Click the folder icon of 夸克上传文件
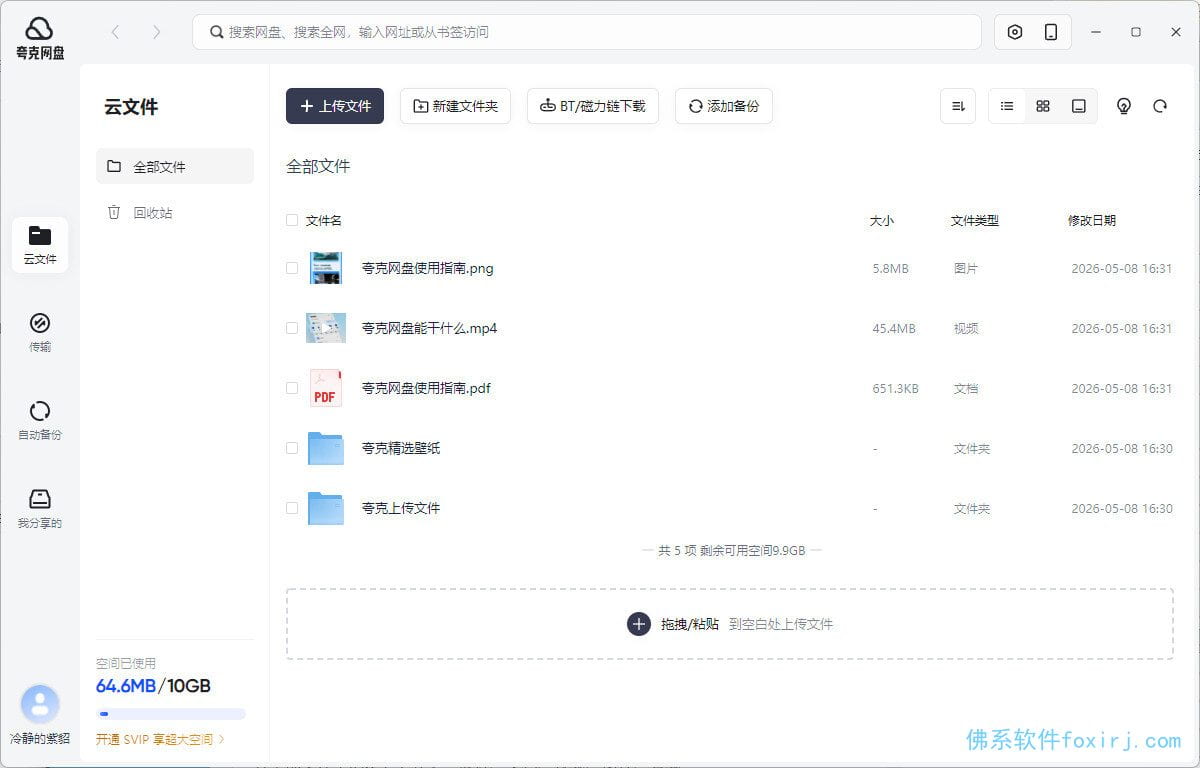The height and width of the screenshot is (768, 1200). pos(326,508)
